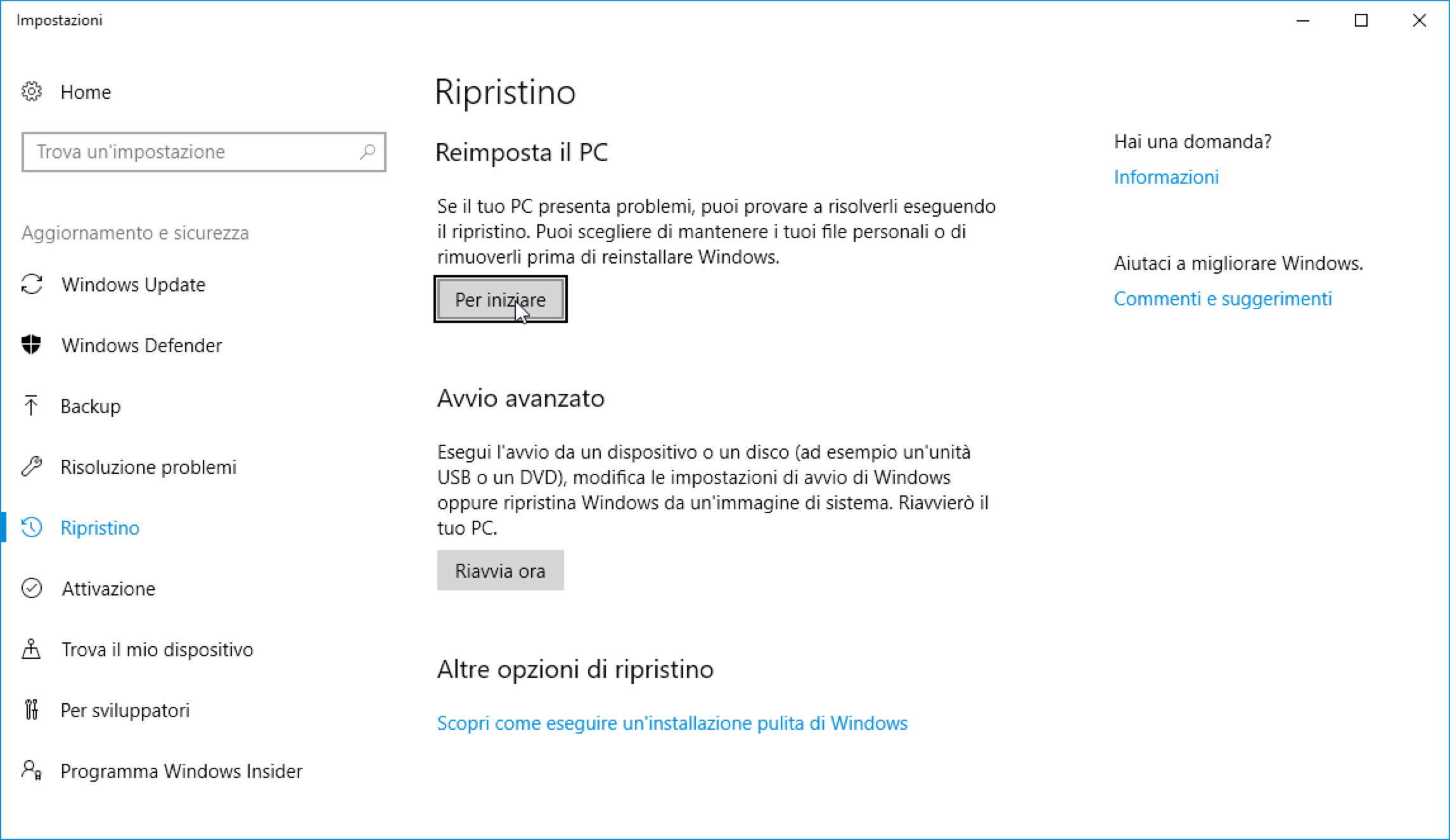Viewport: 1450px width, 840px height.
Task: Open Commenti e suggerimenti link
Action: [1222, 298]
